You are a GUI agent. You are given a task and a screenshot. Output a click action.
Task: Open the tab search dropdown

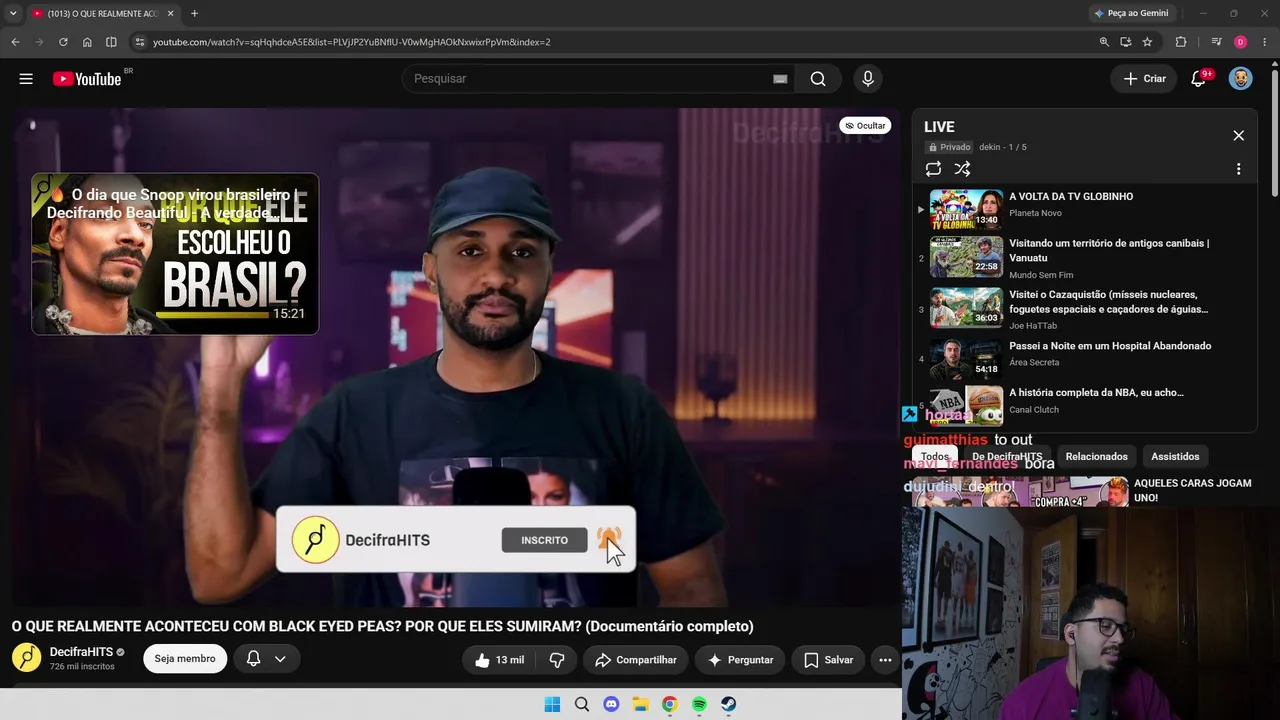tap(13, 13)
